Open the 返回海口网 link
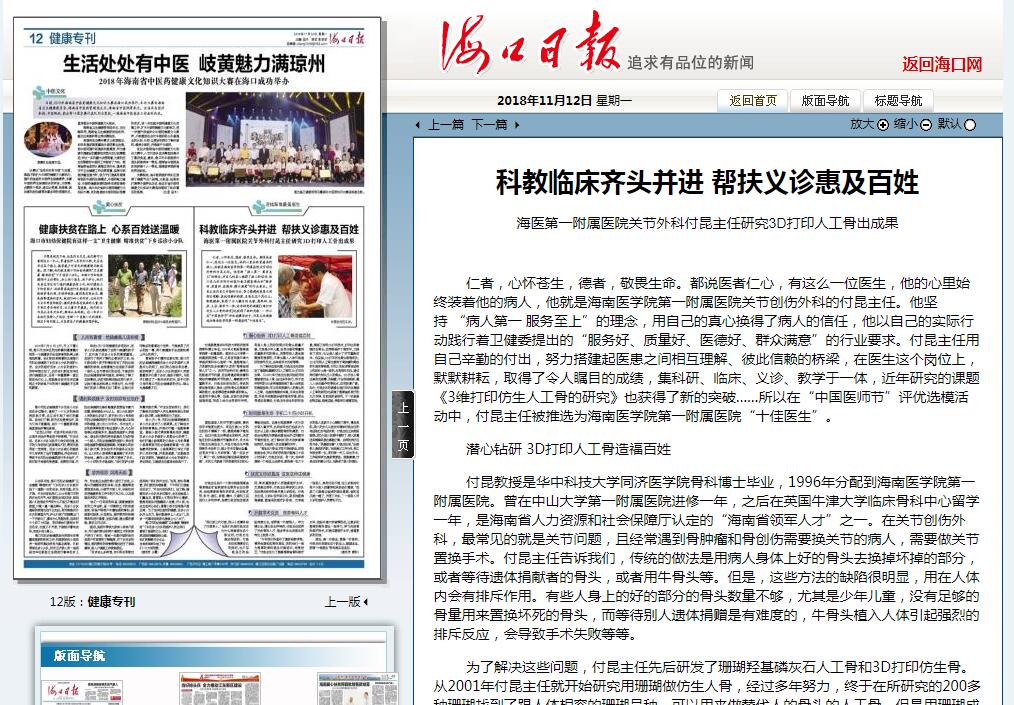 point(942,64)
